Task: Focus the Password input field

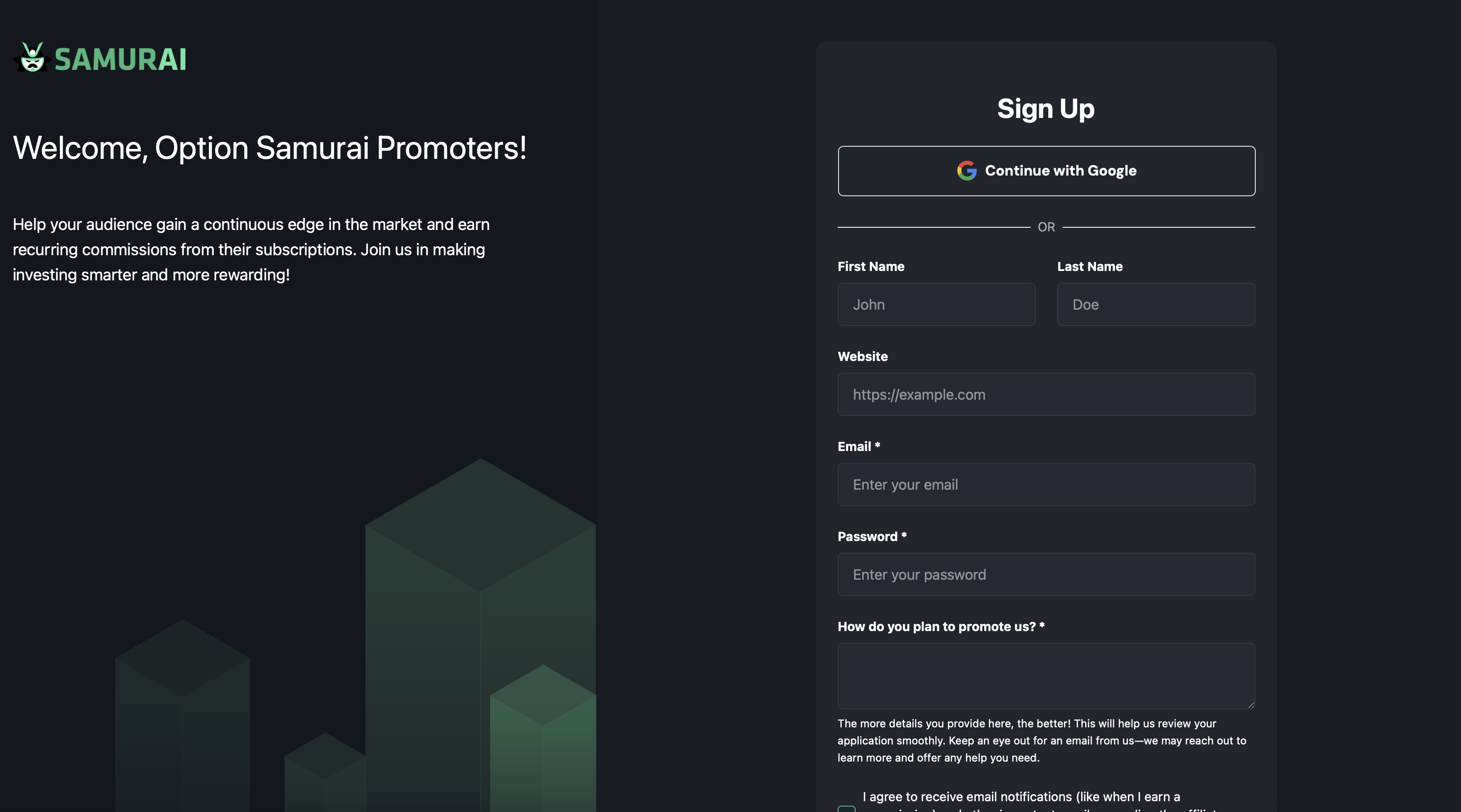Action: (x=1046, y=574)
